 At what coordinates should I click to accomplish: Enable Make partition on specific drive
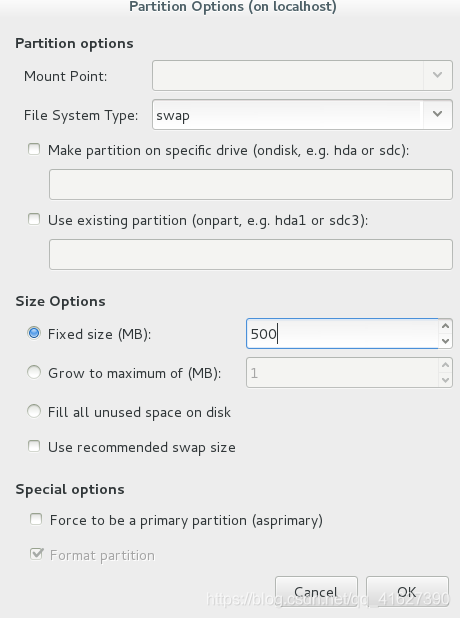coord(34,149)
